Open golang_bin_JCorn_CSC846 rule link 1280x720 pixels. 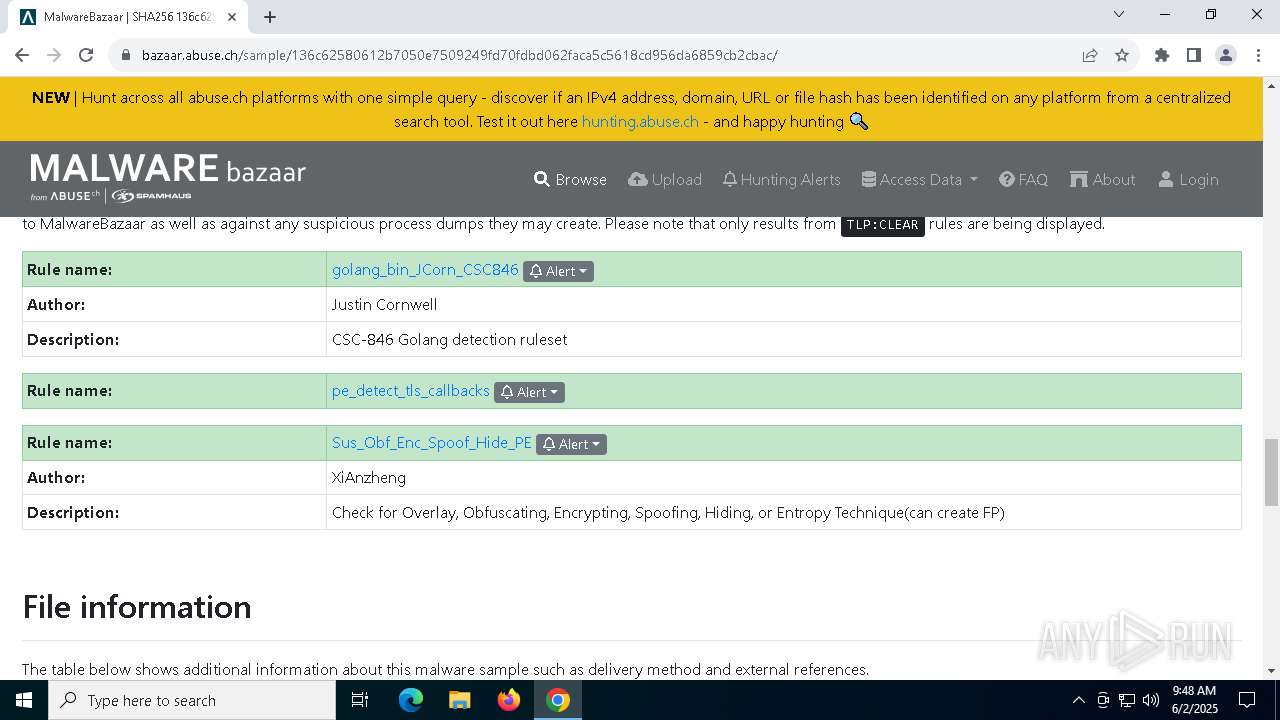425,270
